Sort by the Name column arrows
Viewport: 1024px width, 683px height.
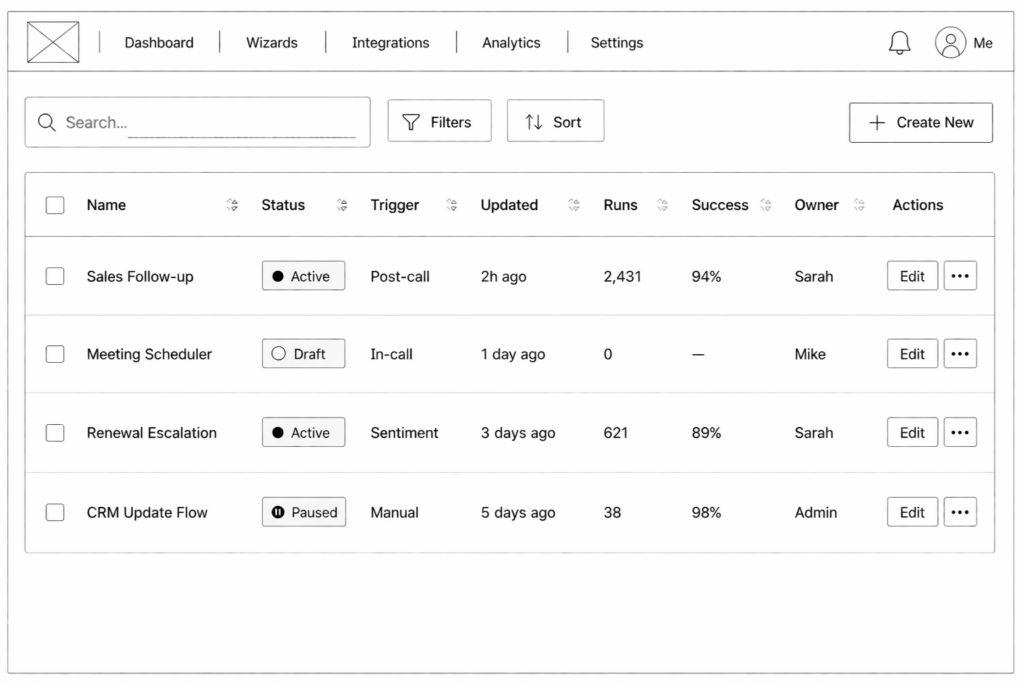tap(232, 205)
